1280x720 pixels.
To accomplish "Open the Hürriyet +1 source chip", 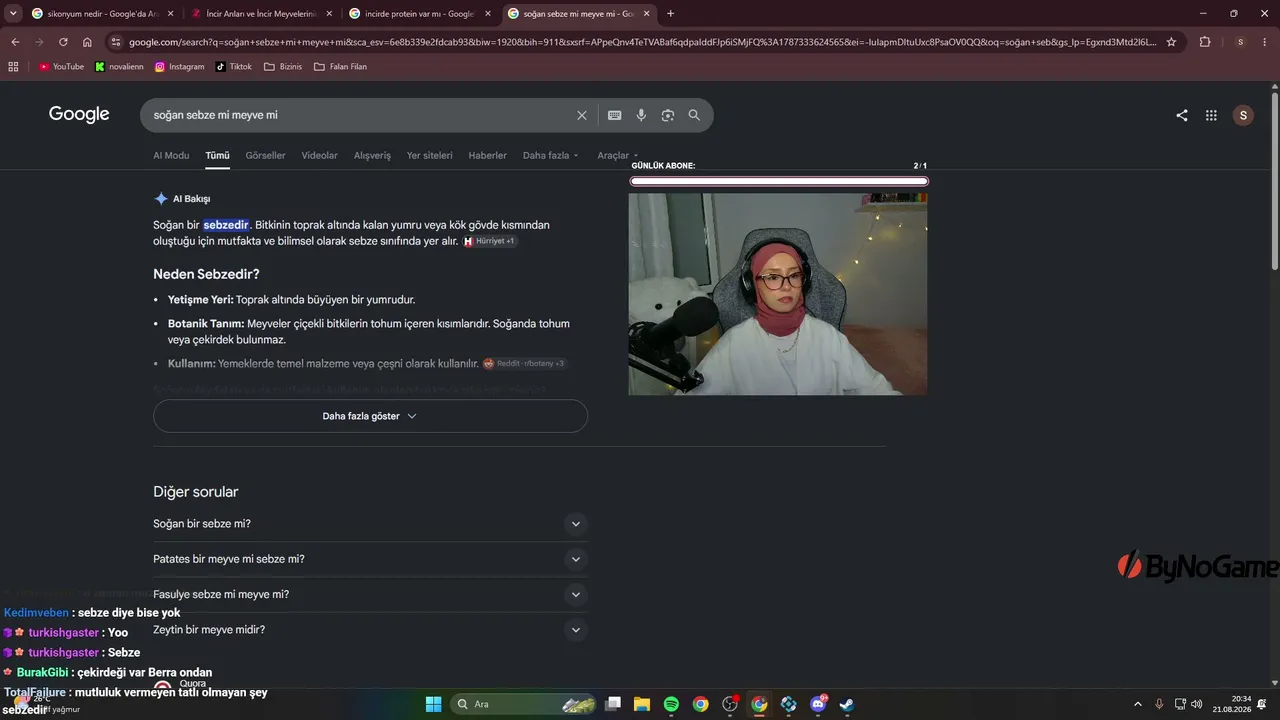I will (x=490, y=241).
